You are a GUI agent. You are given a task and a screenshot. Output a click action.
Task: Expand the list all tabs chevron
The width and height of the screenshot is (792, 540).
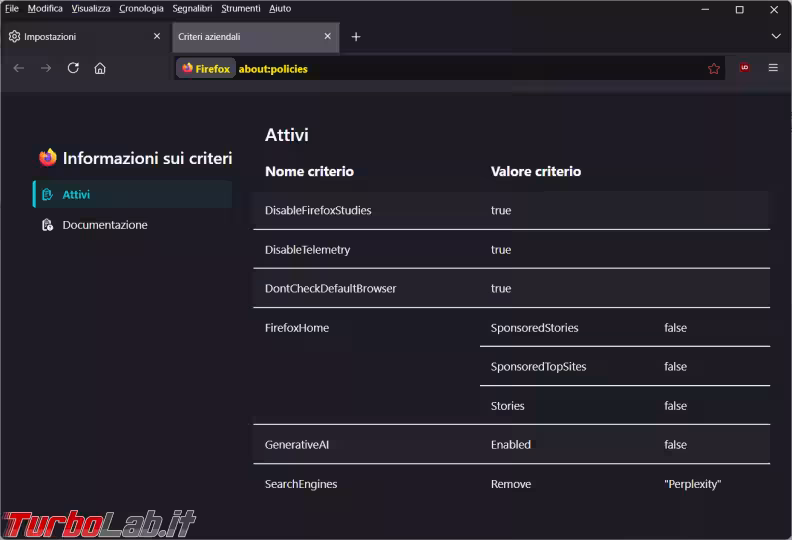coord(776,36)
